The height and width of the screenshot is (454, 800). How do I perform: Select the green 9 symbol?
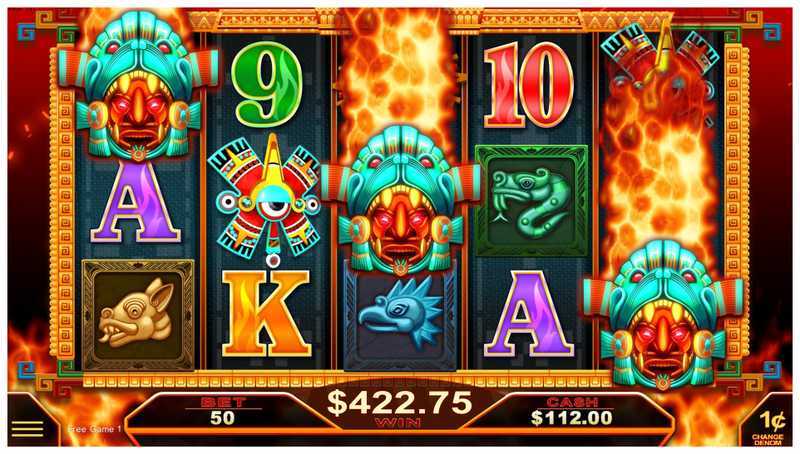pyautogui.click(x=267, y=84)
